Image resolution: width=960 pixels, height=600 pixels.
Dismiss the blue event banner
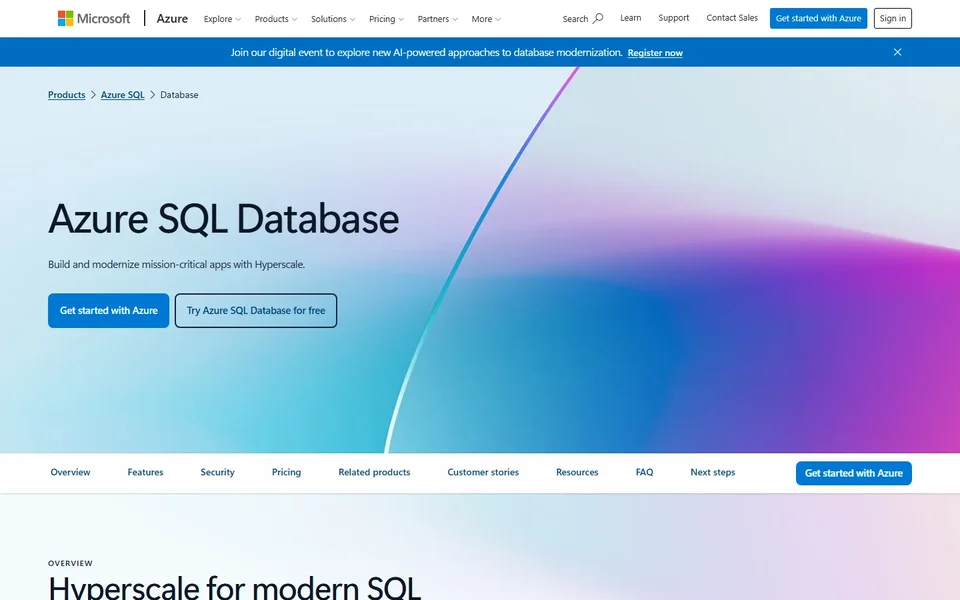point(898,52)
